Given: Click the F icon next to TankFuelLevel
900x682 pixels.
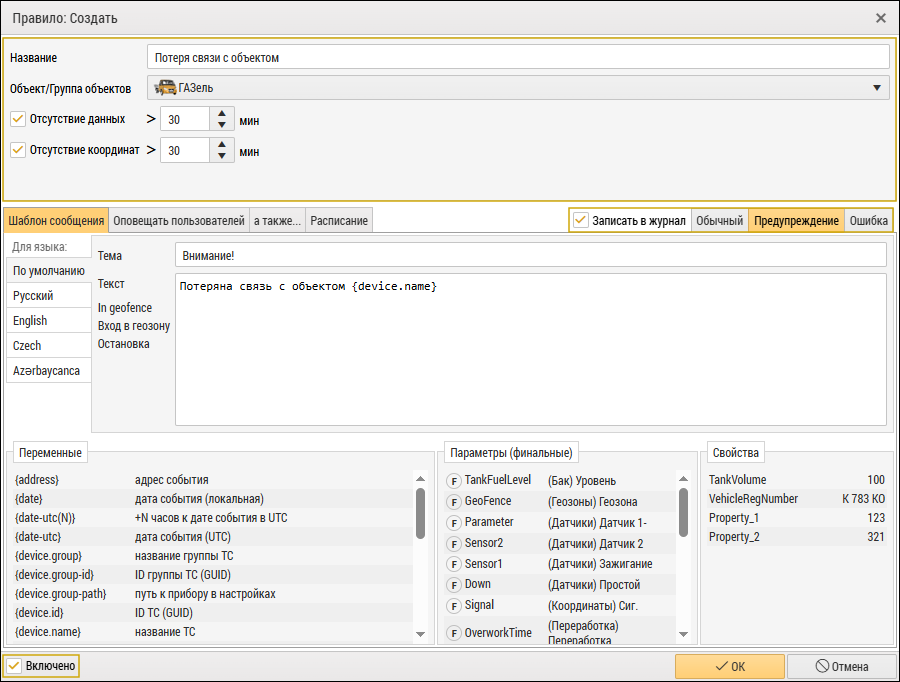Looking at the screenshot, I should [453, 481].
